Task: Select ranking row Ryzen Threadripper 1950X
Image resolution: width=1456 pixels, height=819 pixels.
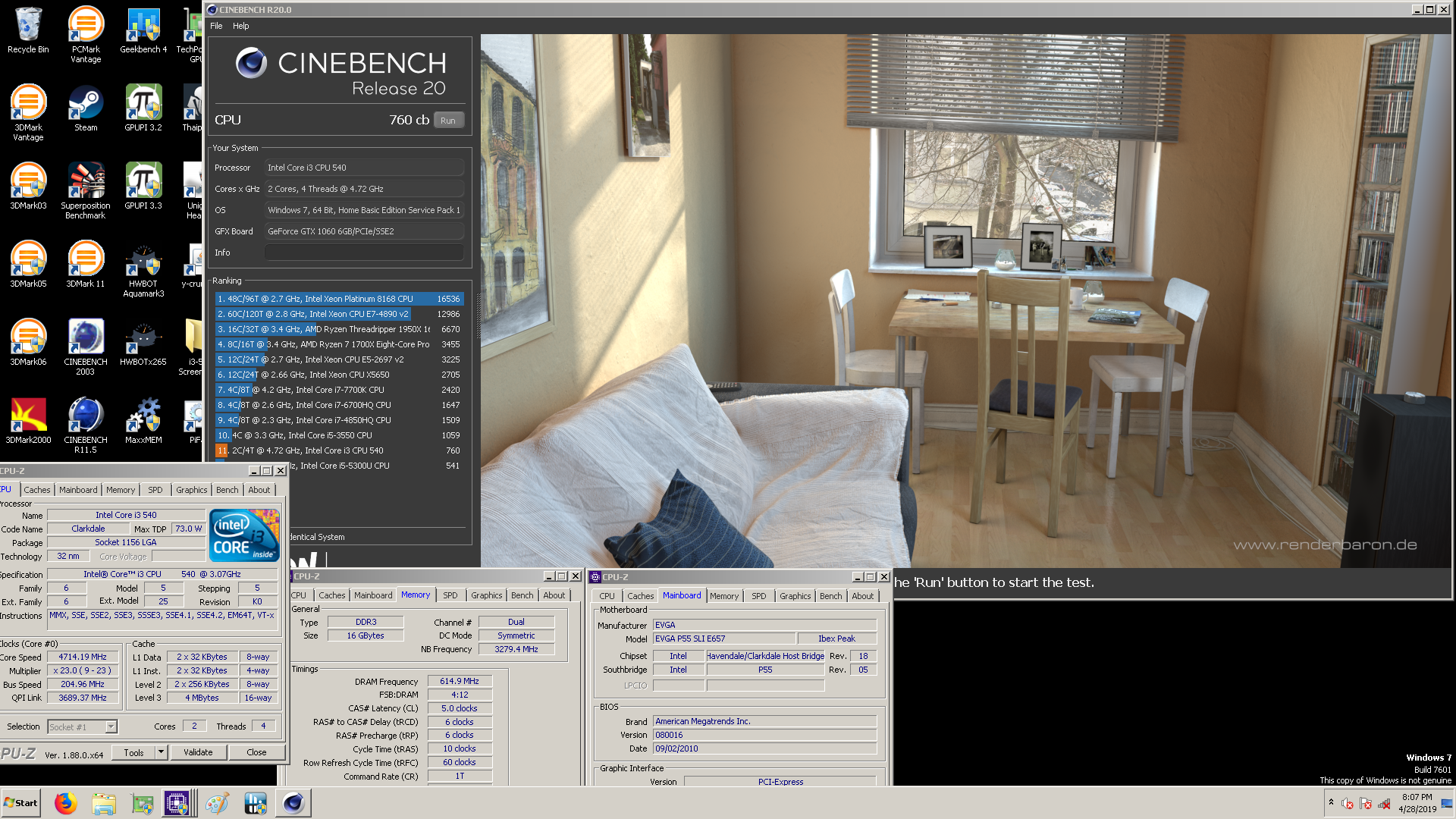Action: [x=339, y=329]
